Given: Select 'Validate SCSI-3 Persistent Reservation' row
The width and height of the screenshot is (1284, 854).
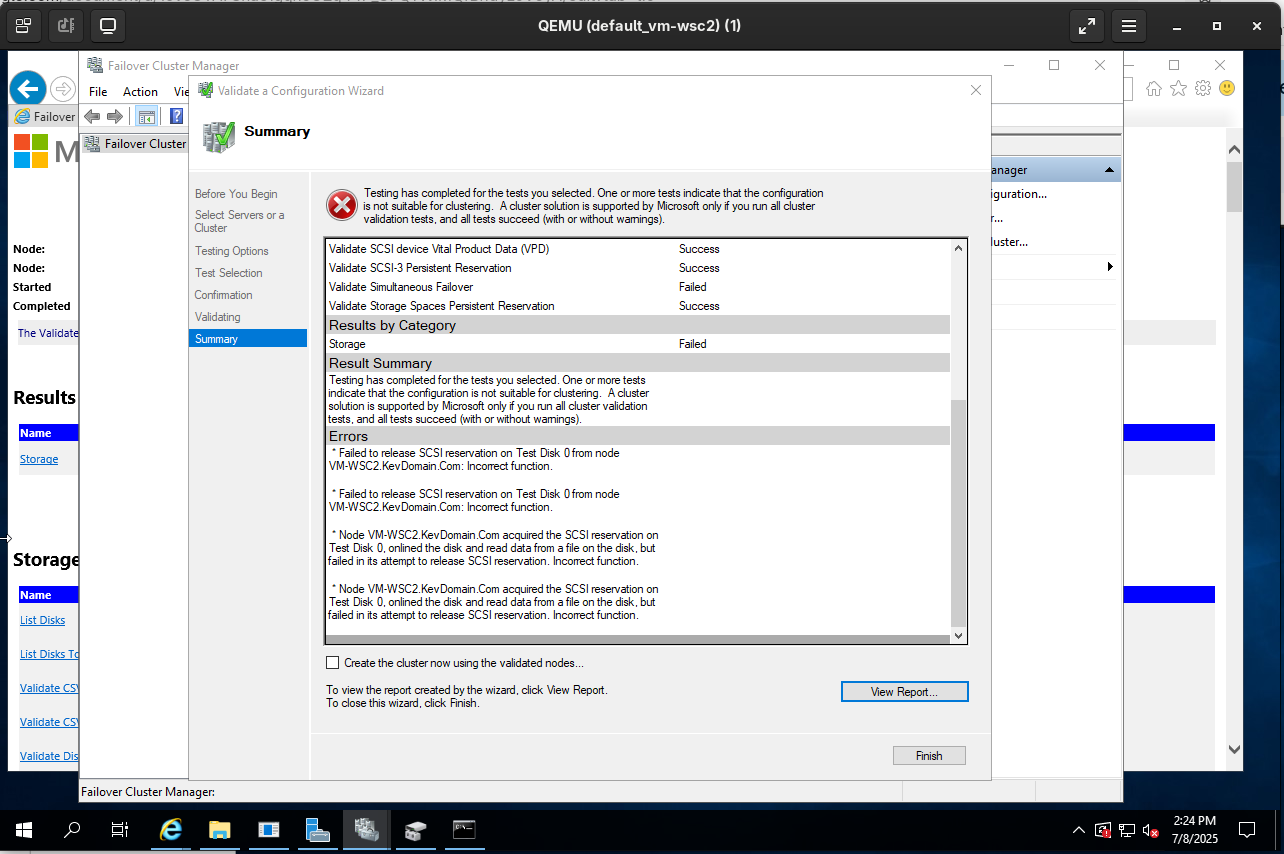Looking at the screenshot, I should (637, 268).
